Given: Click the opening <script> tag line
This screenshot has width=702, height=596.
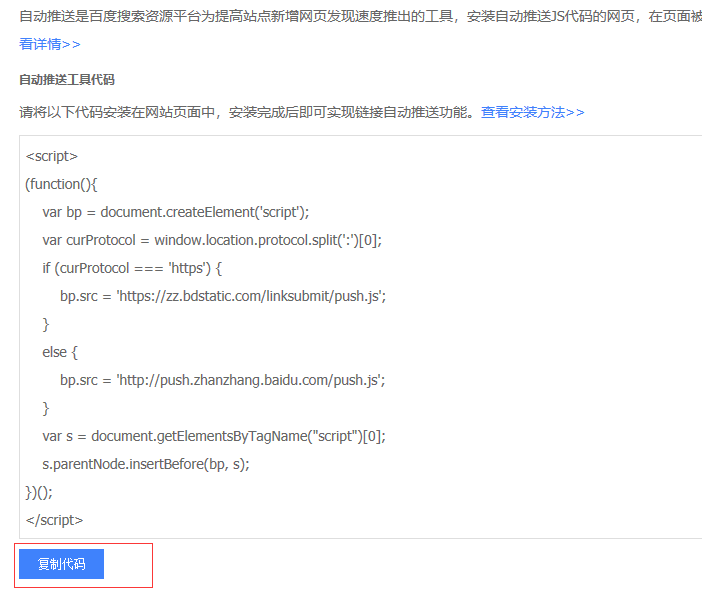Looking at the screenshot, I should click(x=51, y=156).
